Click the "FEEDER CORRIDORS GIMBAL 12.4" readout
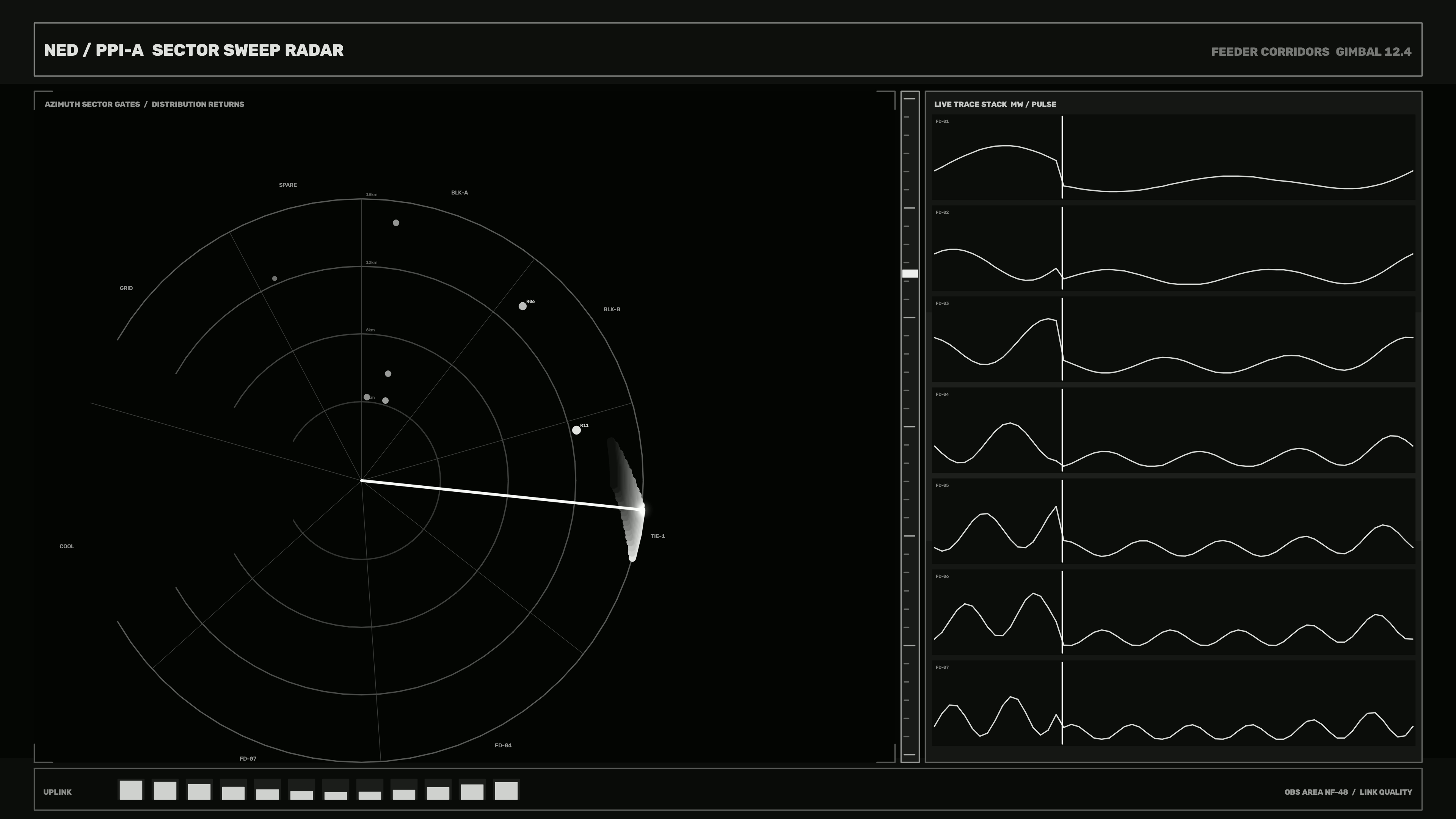 tap(1311, 52)
